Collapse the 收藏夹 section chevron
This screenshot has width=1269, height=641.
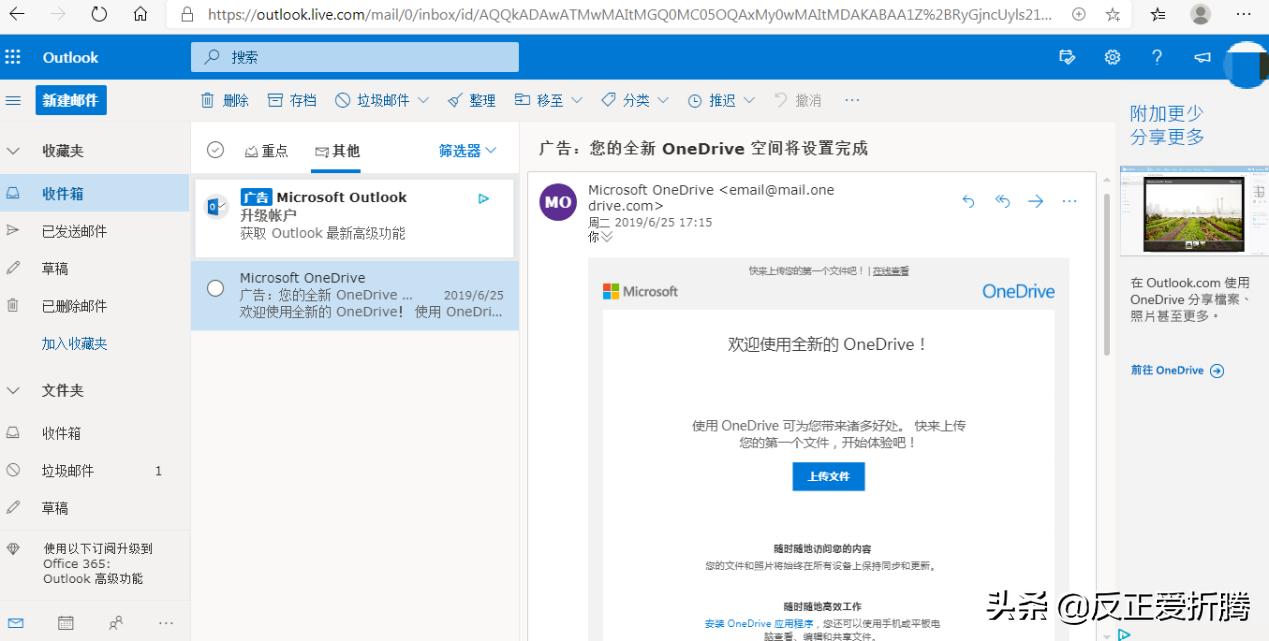coord(14,149)
